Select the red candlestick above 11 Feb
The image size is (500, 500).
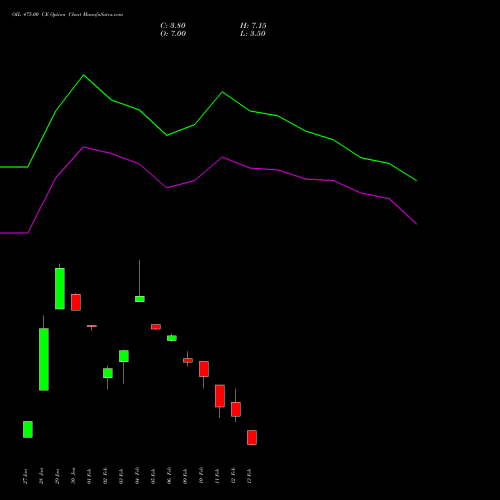point(220,396)
